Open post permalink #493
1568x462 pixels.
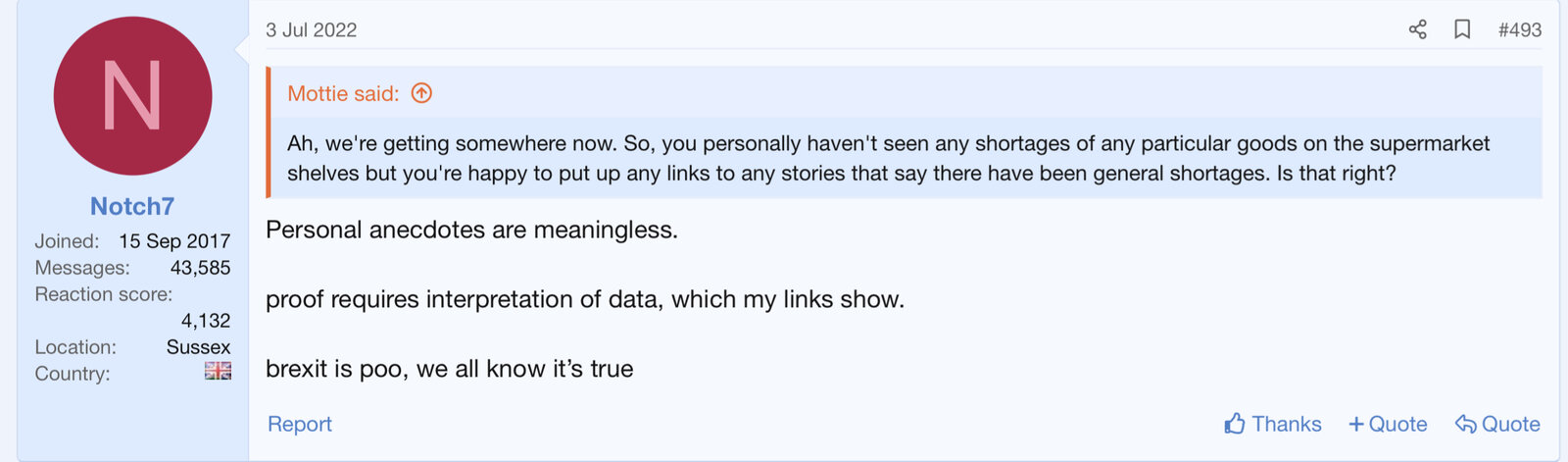(1519, 29)
